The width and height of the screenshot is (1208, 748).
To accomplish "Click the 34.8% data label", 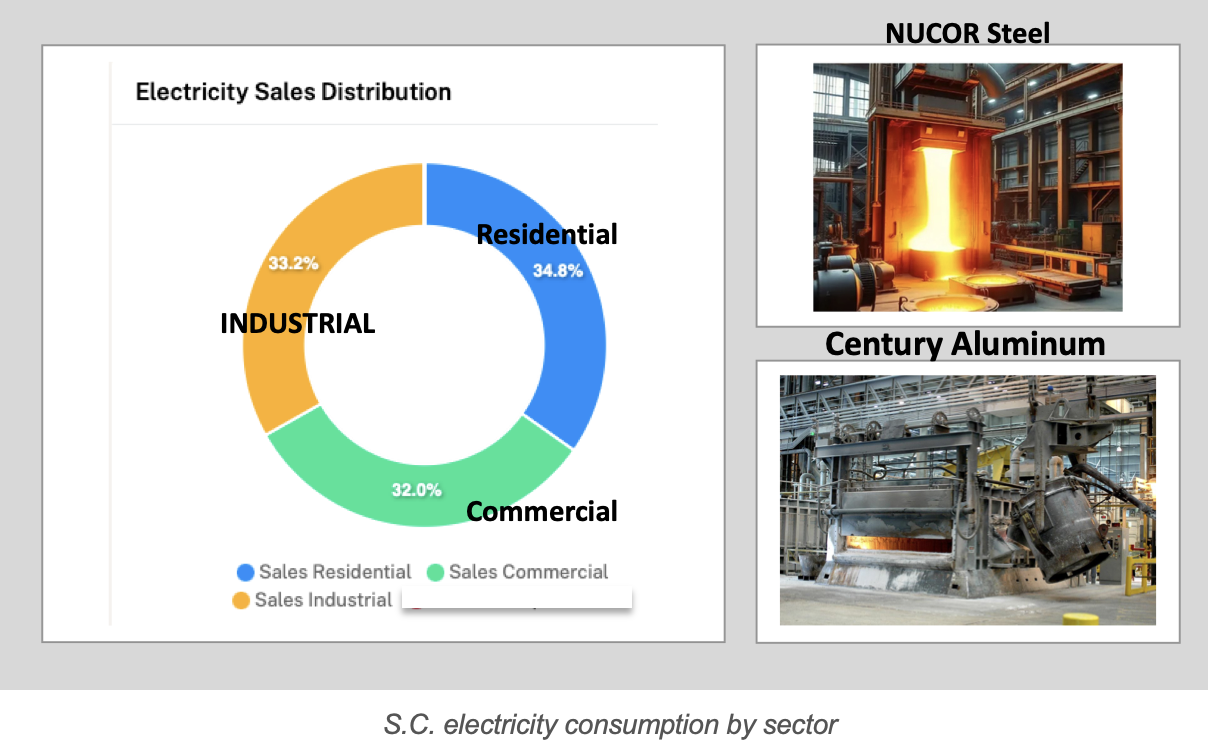I will tap(557, 271).
